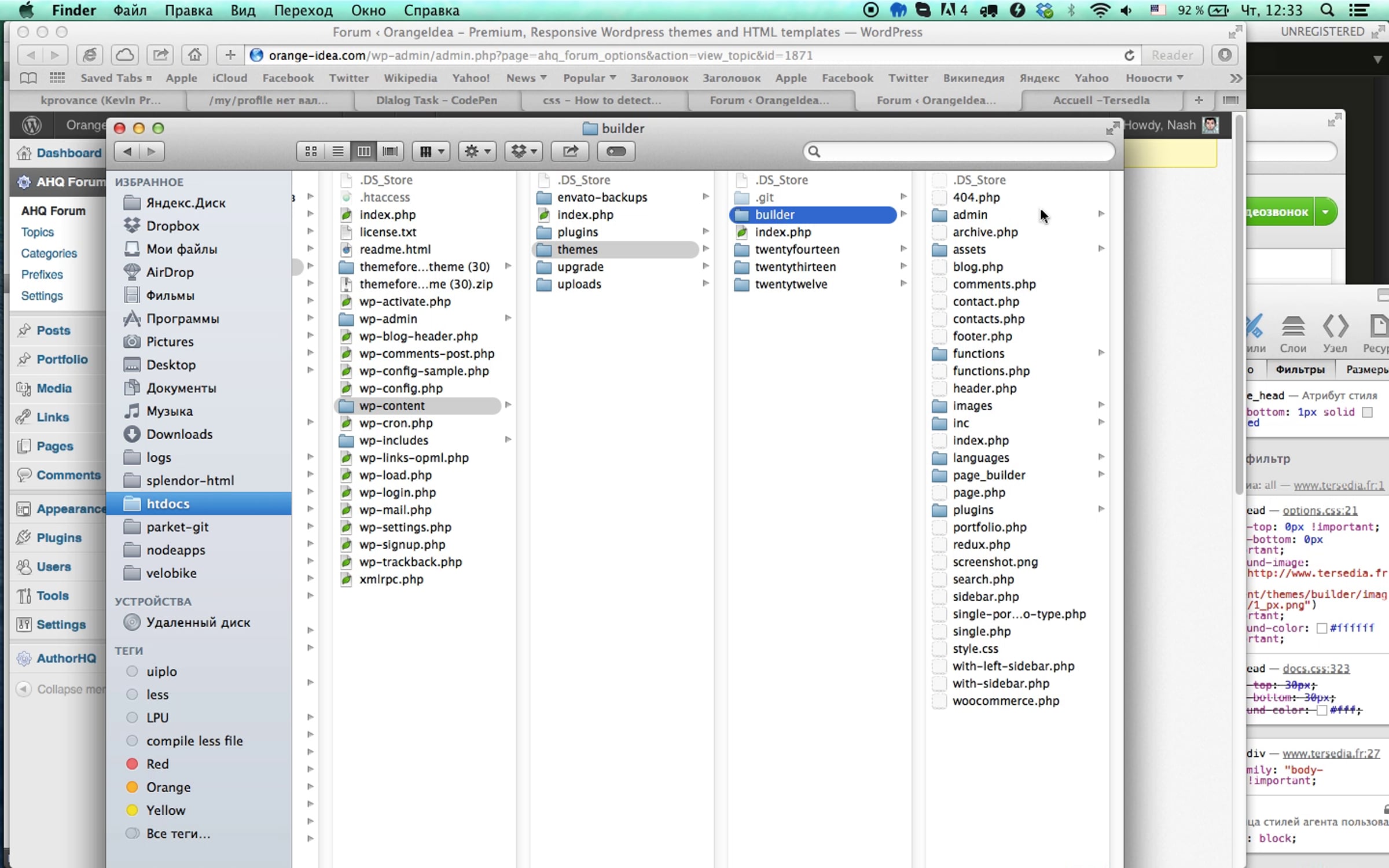Open the Spotlight search icon
1389x868 pixels.
click(1327, 10)
